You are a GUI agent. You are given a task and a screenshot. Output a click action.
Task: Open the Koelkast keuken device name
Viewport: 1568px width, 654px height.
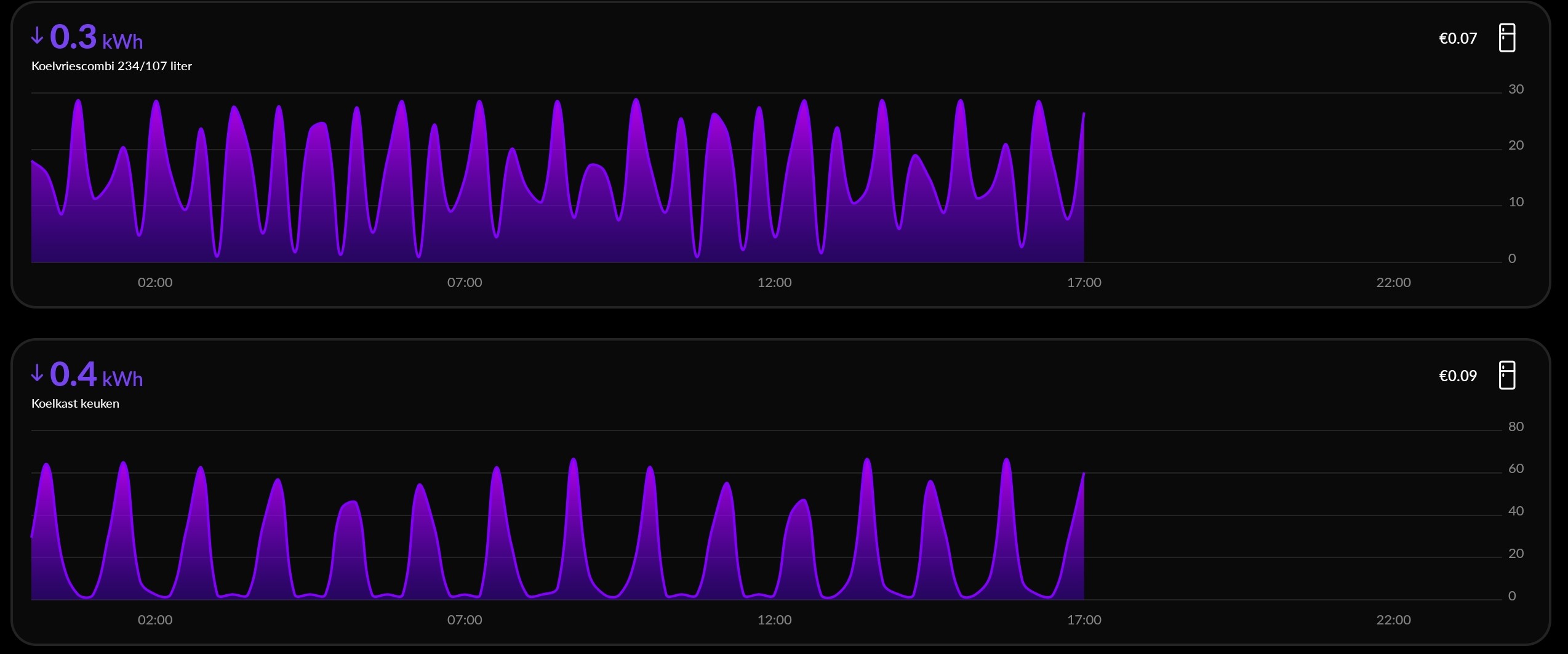coord(75,403)
